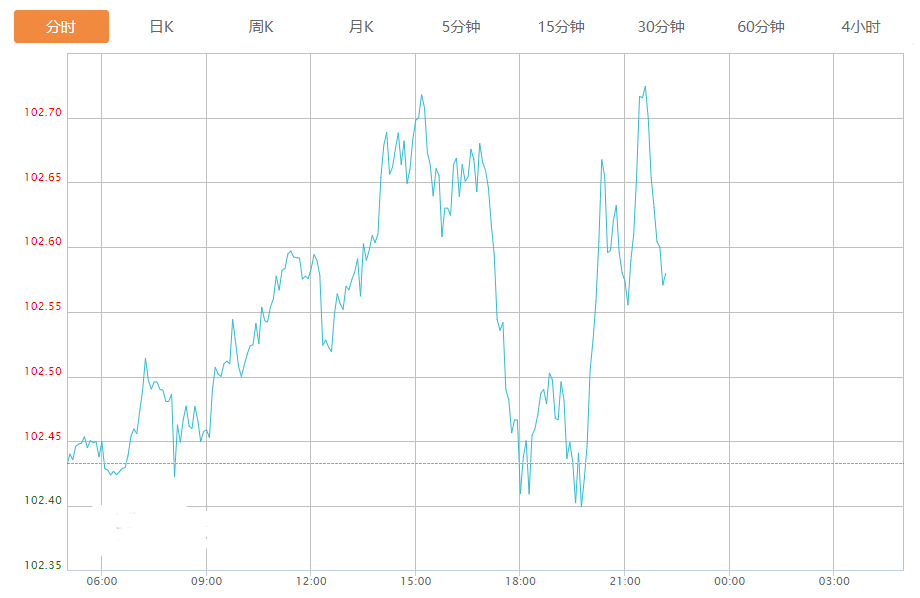Open the 60分钟 interval tab

[761, 27]
